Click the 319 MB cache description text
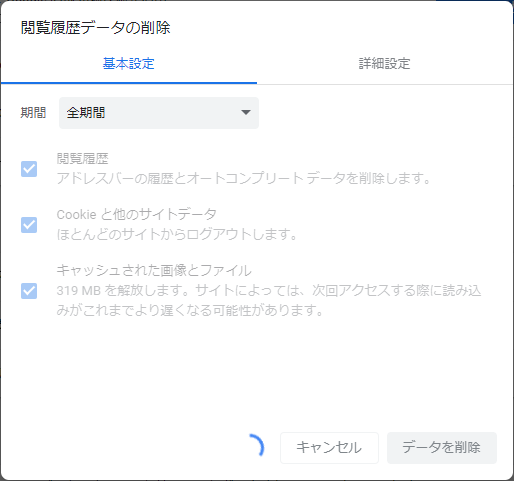The height and width of the screenshot is (481, 514). (x=269, y=300)
